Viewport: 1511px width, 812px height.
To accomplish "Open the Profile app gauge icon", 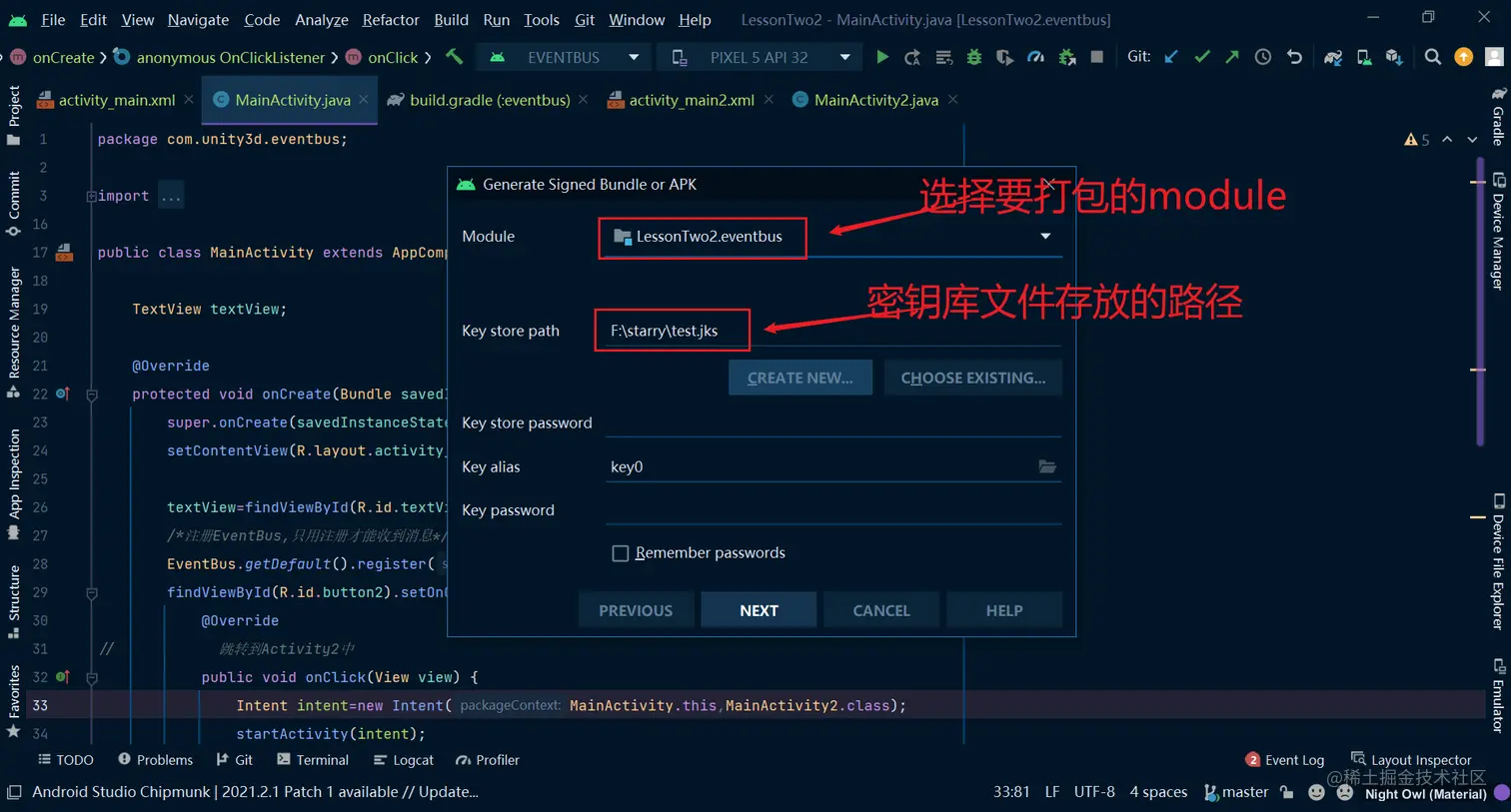I will click(x=1035, y=57).
